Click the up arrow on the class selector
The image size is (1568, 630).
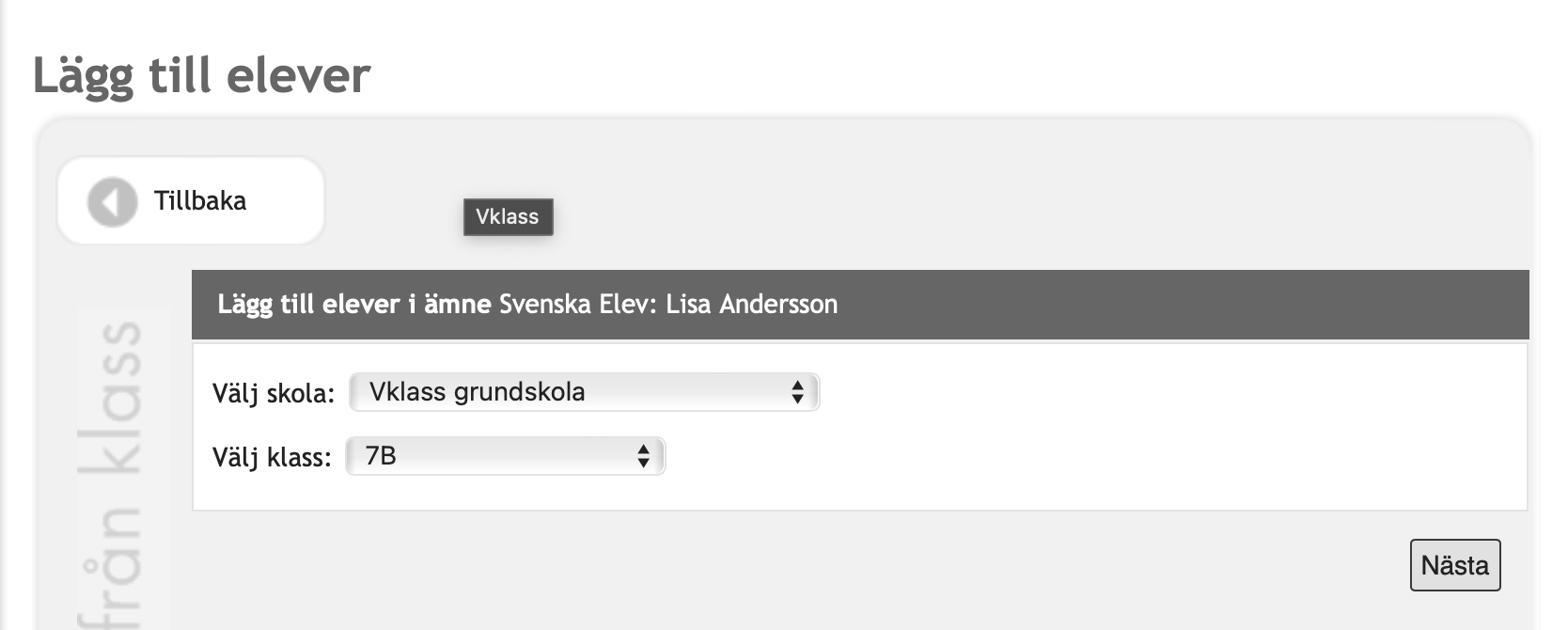[643, 450]
